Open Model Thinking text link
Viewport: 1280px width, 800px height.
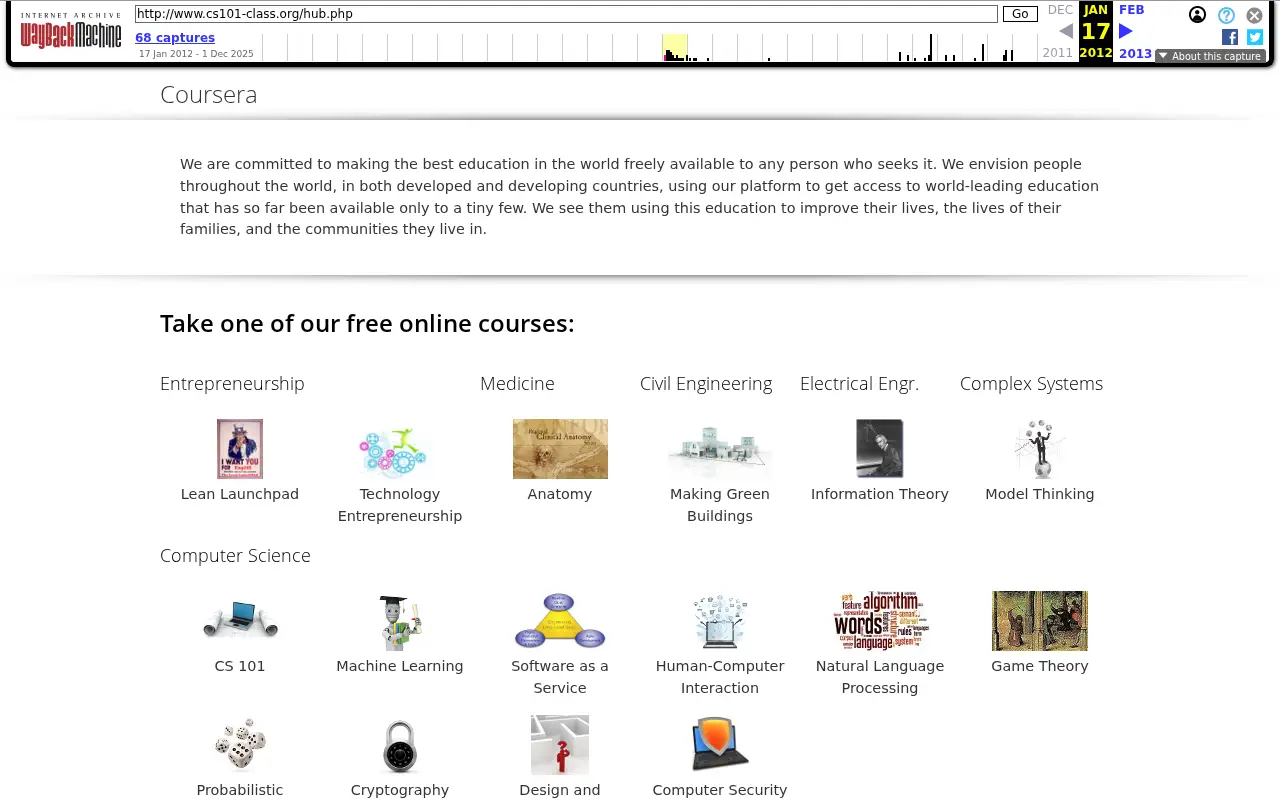point(1040,494)
